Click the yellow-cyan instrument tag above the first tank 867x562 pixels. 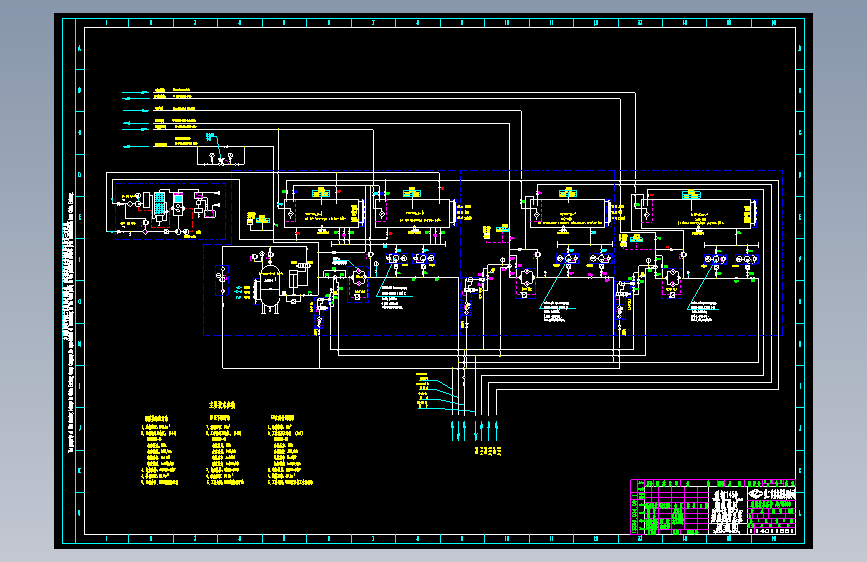[x=321, y=192]
